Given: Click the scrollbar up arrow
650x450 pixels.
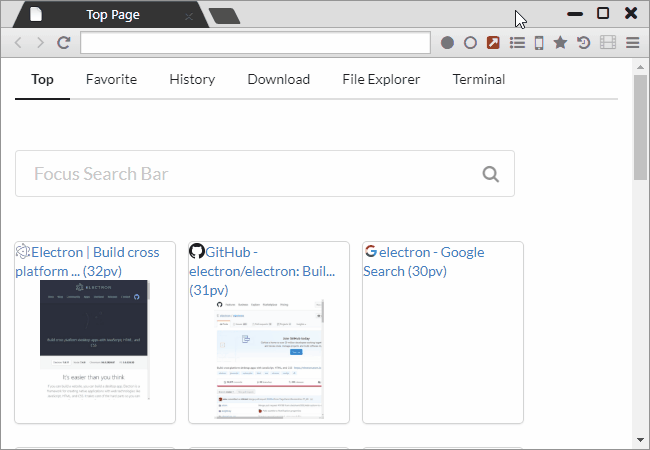Looking at the screenshot, I should click(x=640, y=67).
